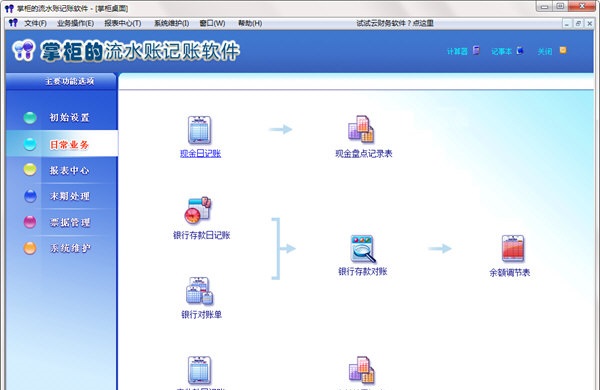Click the calculator icon next to 计算器
This screenshot has height=390, width=600.
pos(476,50)
